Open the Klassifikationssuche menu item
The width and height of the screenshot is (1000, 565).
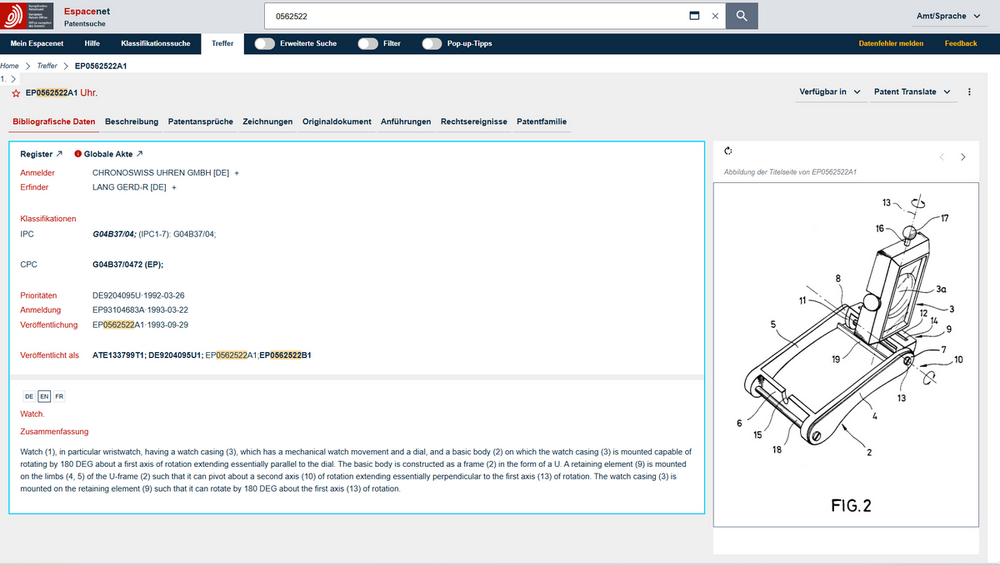[x=156, y=43]
